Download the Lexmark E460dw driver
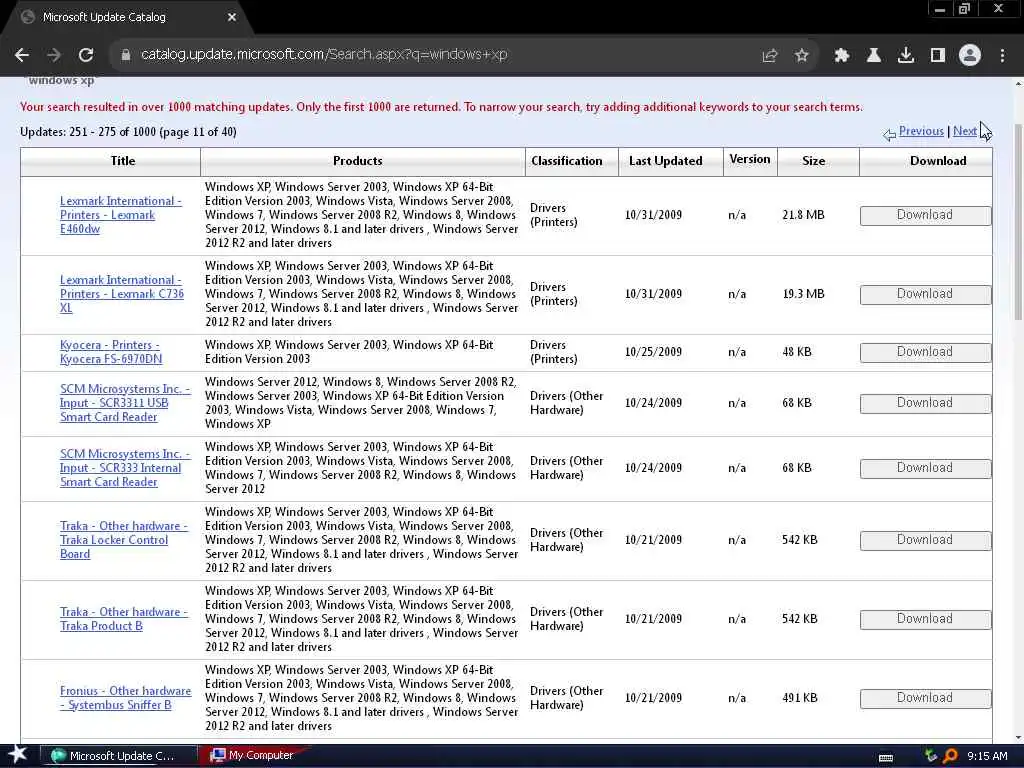The width and height of the screenshot is (1024, 768). pyautogui.click(x=925, y=216)
